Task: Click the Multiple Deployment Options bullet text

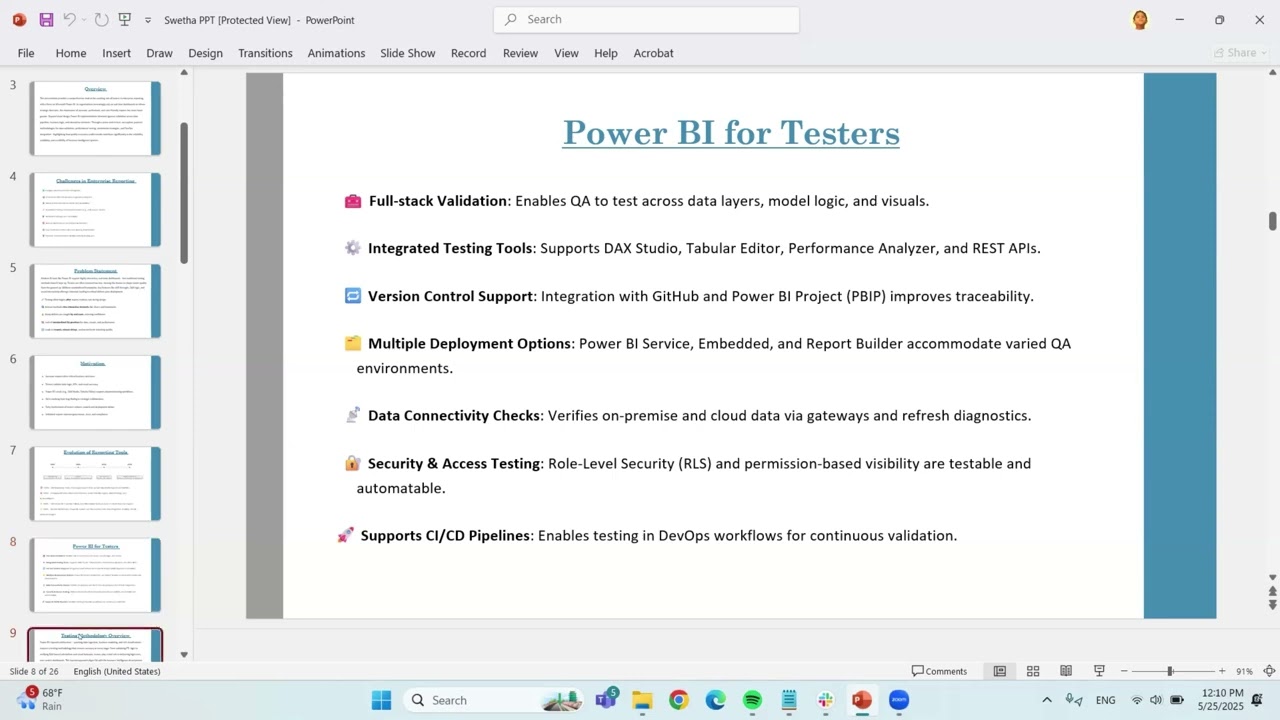Action: click(713, 355)
